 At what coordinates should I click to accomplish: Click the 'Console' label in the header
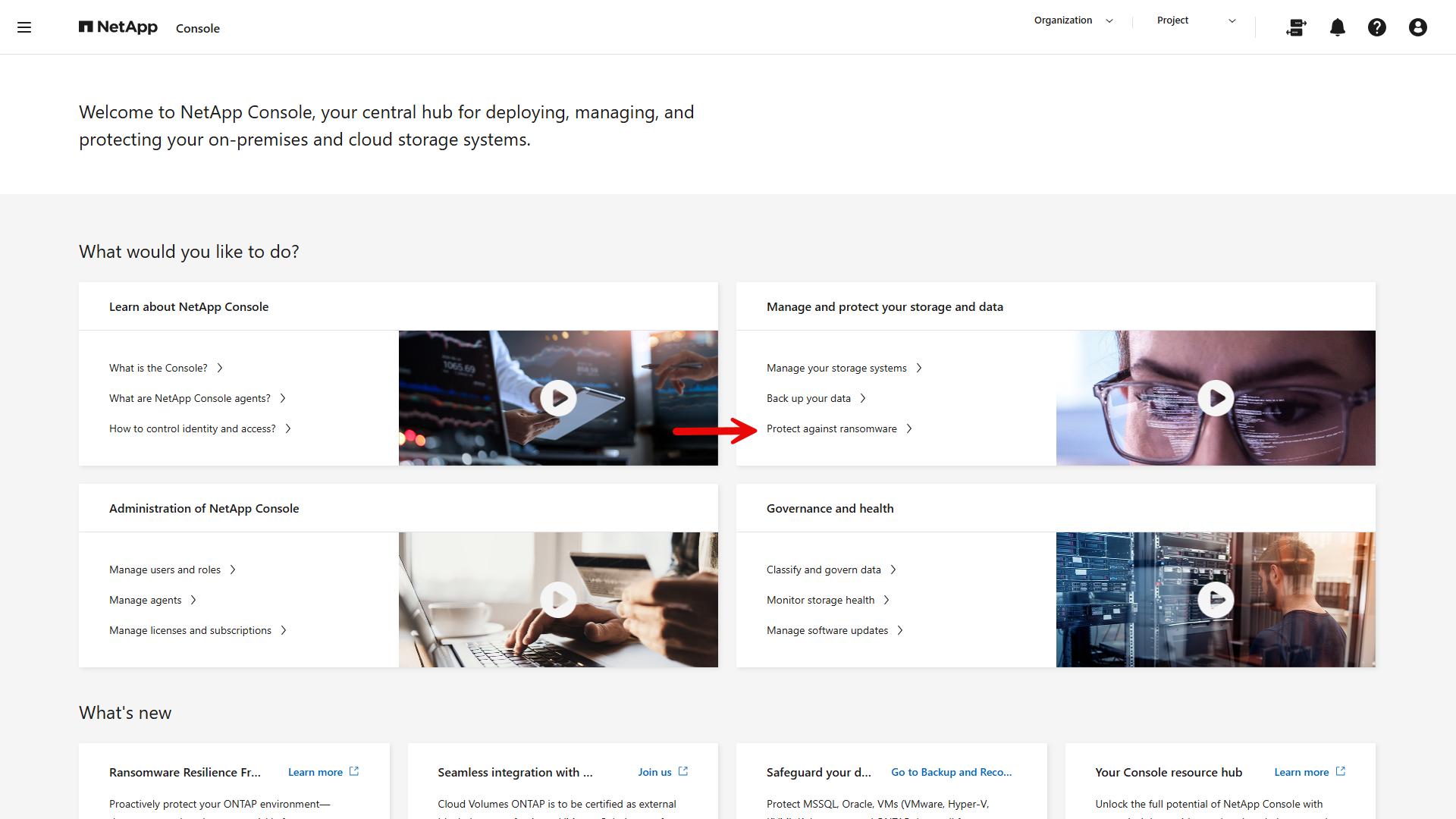pos(198,28)
